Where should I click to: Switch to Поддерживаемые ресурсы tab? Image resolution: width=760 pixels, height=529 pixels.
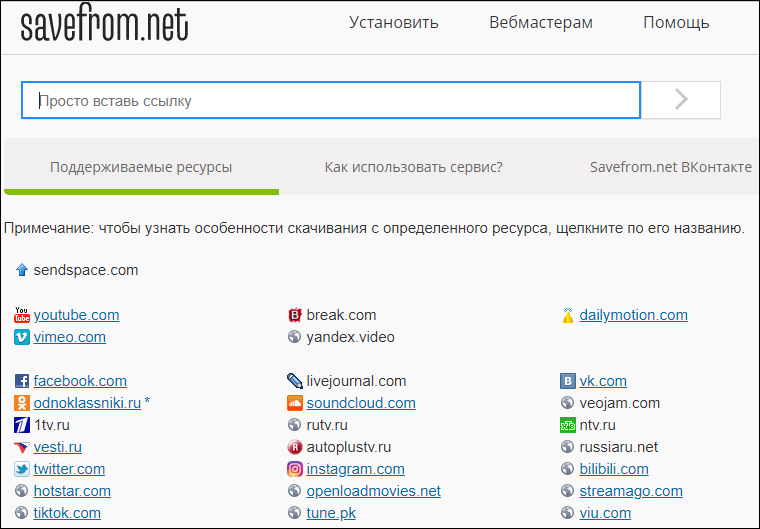(141, 167)
